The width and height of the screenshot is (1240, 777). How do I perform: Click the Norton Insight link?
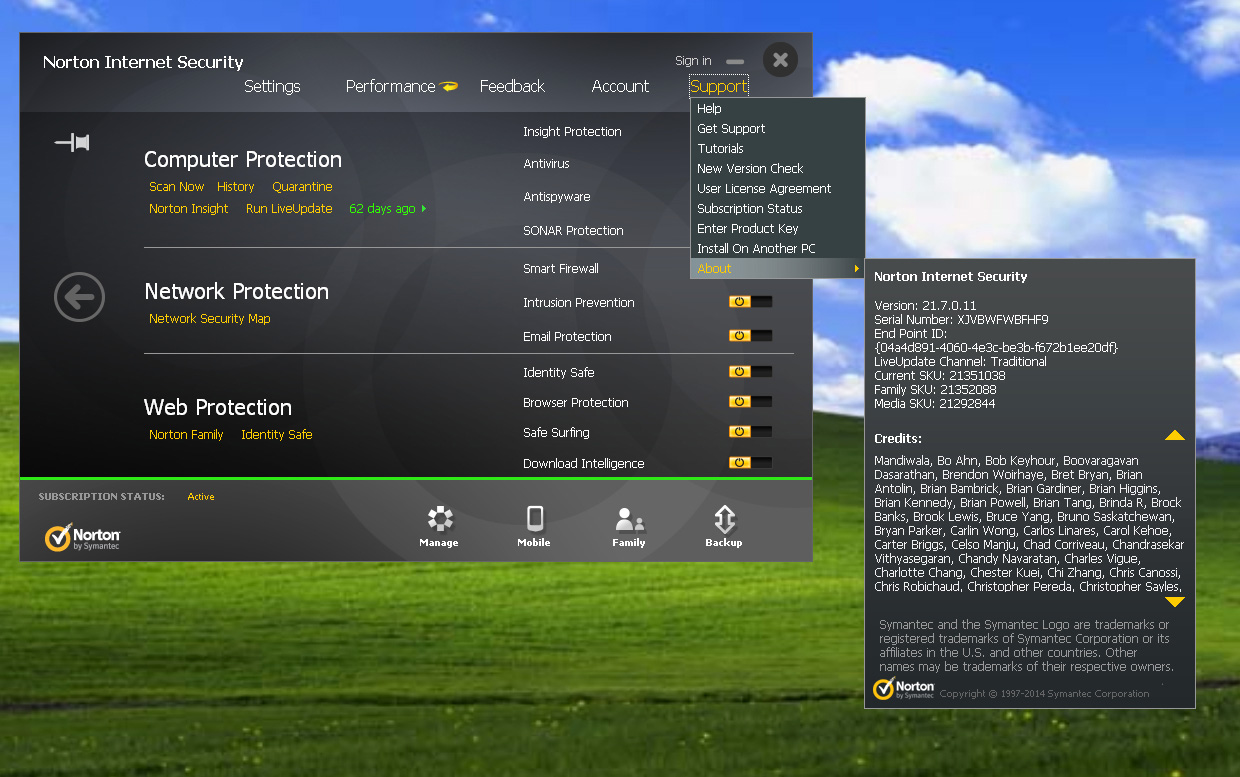click(189, 209)
